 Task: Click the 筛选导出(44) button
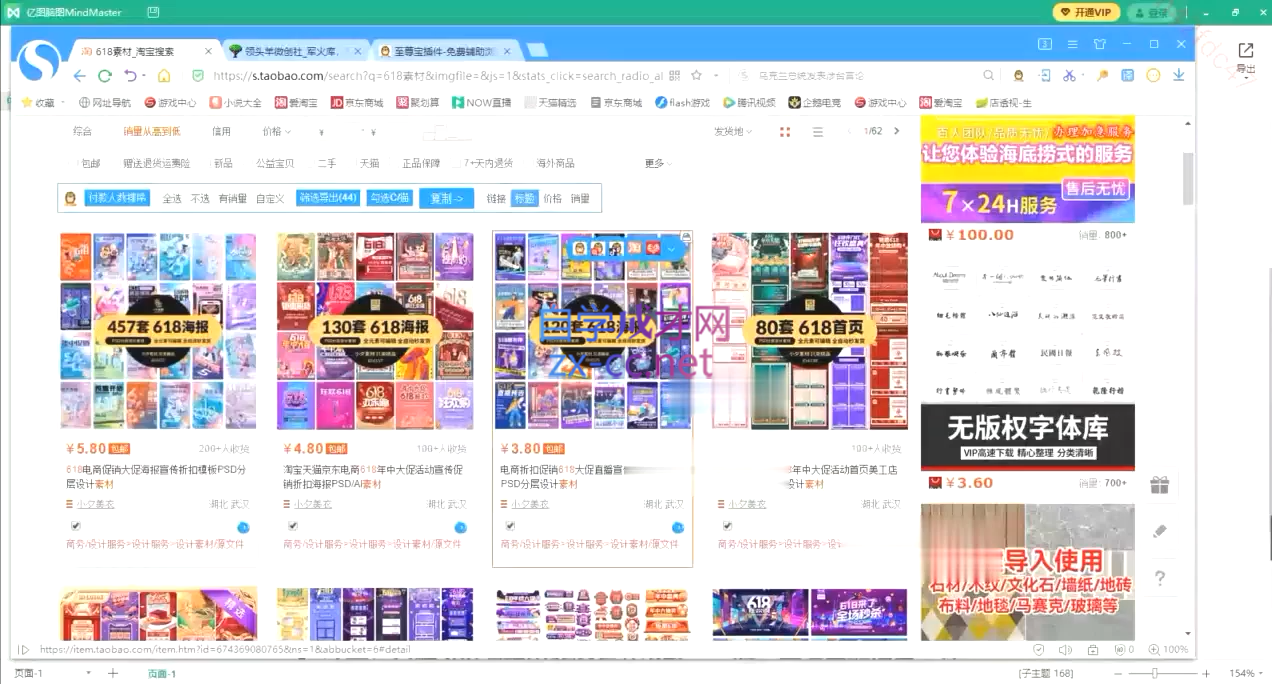pyautogui.click(x=328, y=198)
